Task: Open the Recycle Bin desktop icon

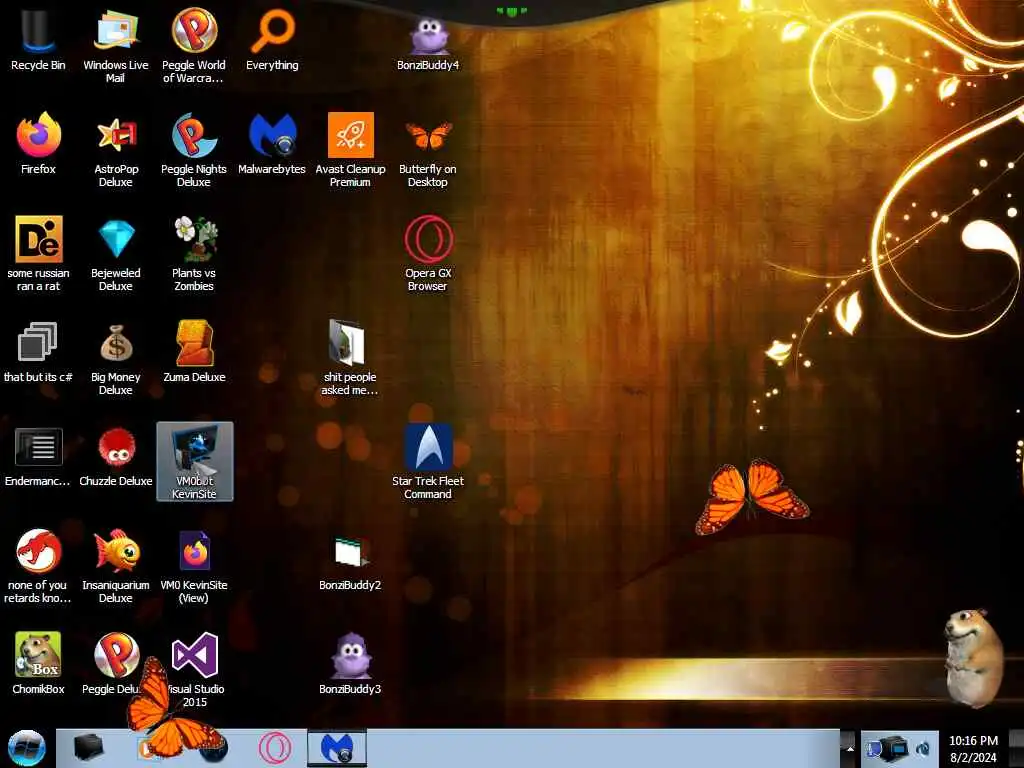Action: pyautogui.click(x=38, y=39)
